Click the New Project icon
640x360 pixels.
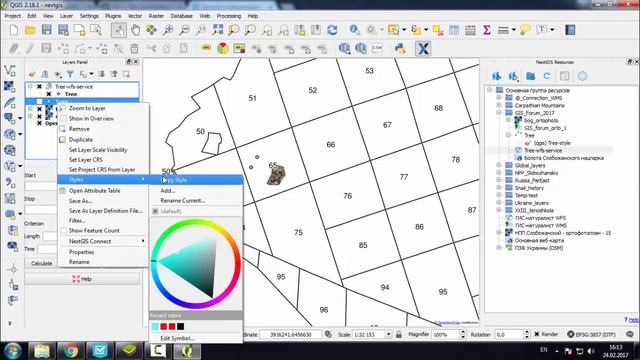click(14, 30)
